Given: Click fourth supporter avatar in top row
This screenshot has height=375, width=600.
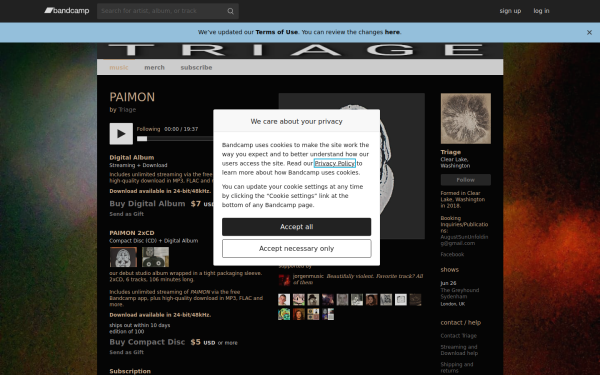Looking at the screenshot, I should [328, 300].
